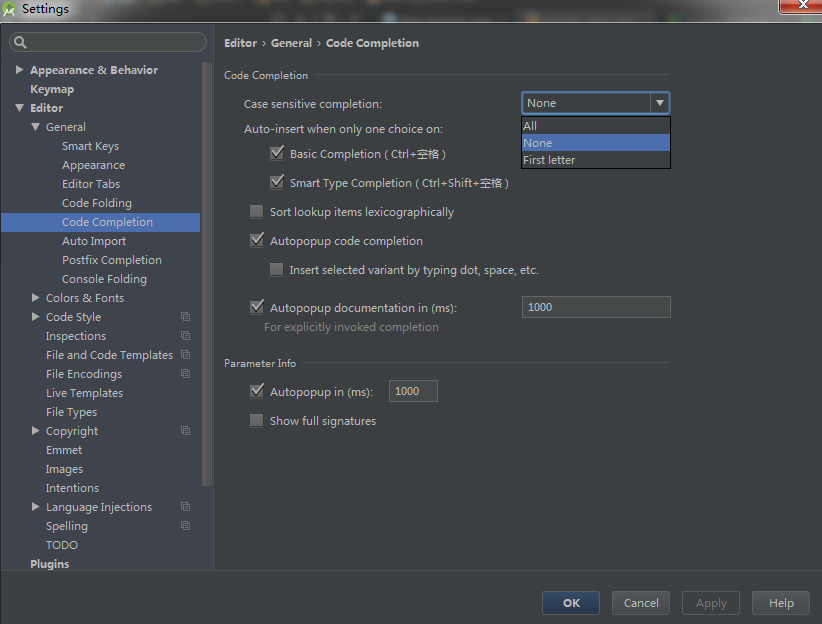Enable Insert selected variant by typing dot
Image resolution: width=822 pixels, height=624 pixels.
click(276, 270)
